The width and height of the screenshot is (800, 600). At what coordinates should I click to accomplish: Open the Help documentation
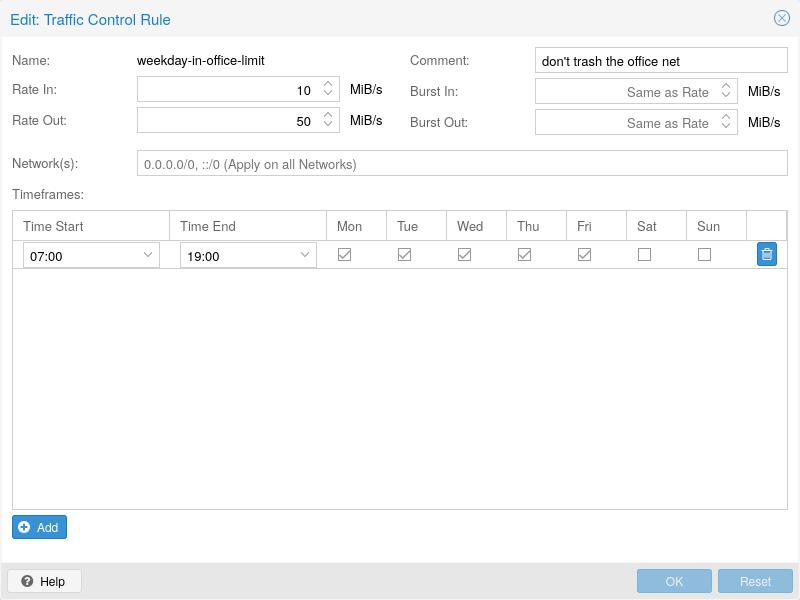[44, 581]
